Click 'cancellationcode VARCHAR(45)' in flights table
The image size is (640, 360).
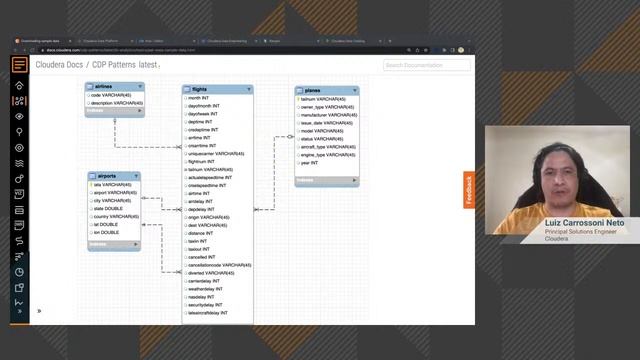pos(220,265)
